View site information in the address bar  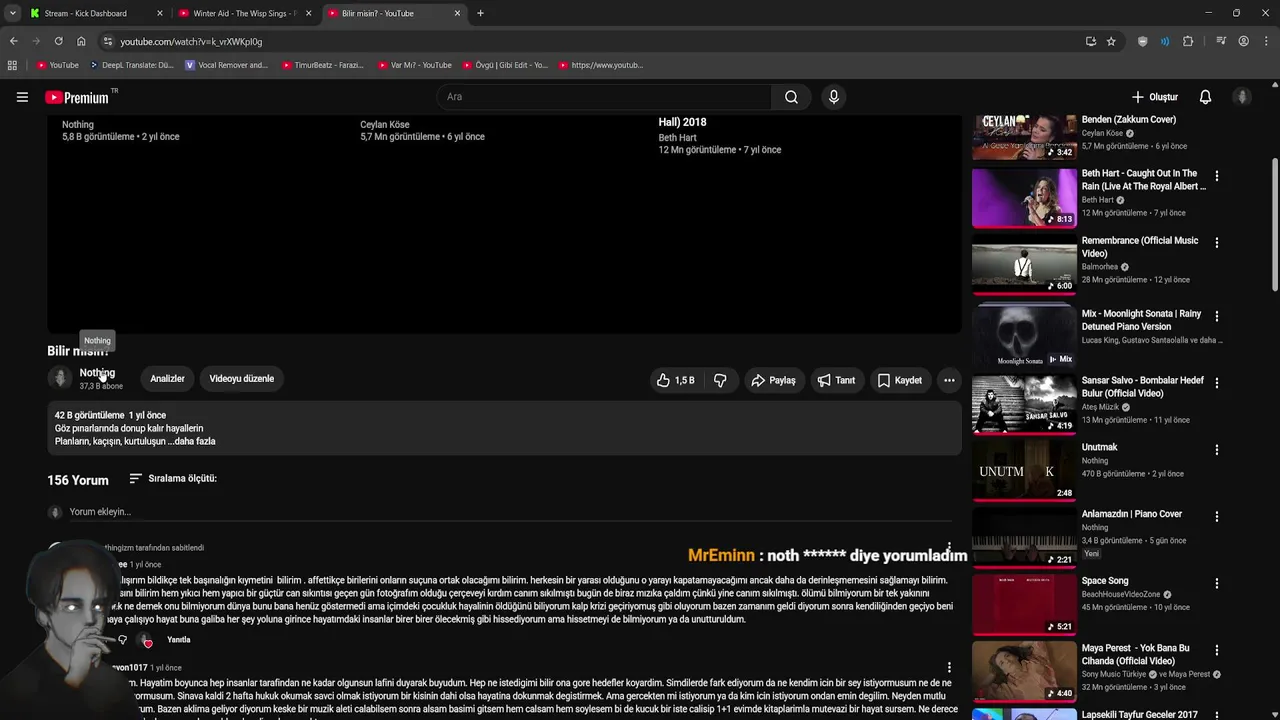point(108,41)
